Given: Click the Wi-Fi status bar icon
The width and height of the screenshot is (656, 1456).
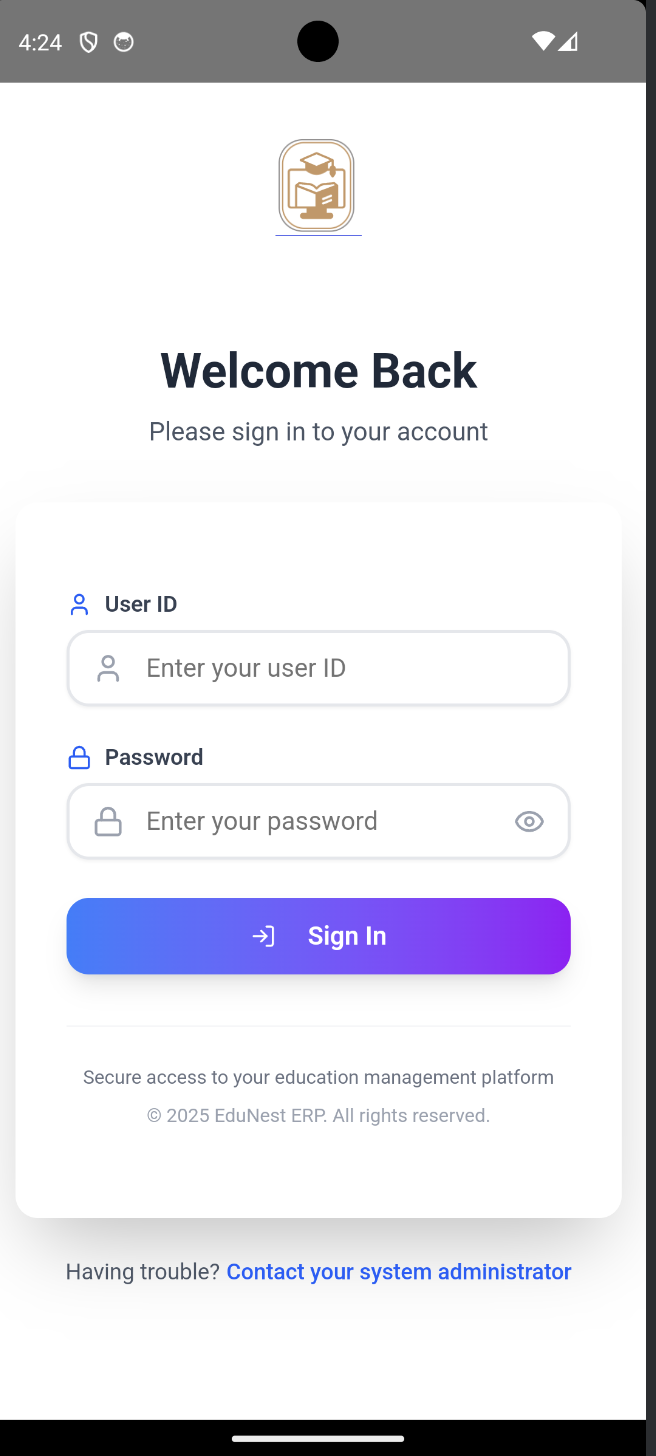Looking at the screenshot, I should tap(542, 42).
